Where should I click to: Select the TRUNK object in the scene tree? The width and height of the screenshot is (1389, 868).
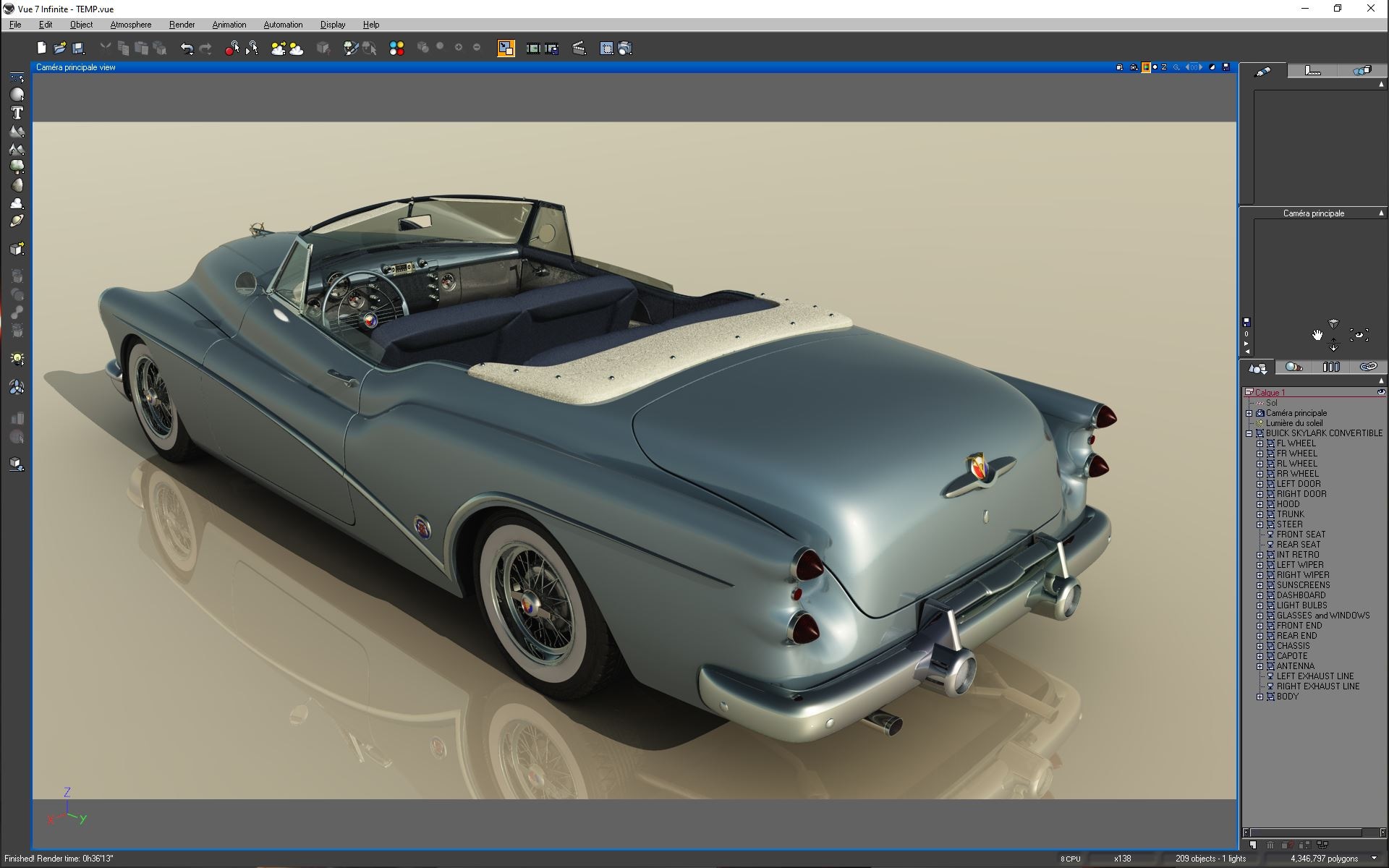(1291, 514)
